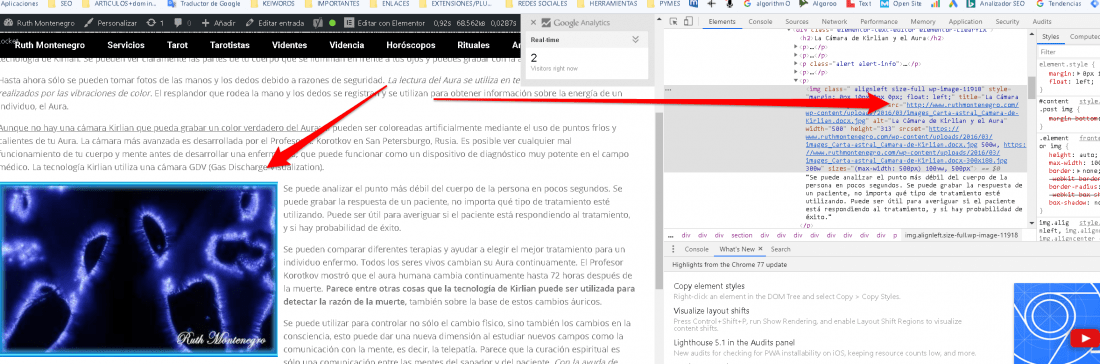Open the updates icon showing 1
This screenshot has width=1100, height=364.
pos(152,23)
